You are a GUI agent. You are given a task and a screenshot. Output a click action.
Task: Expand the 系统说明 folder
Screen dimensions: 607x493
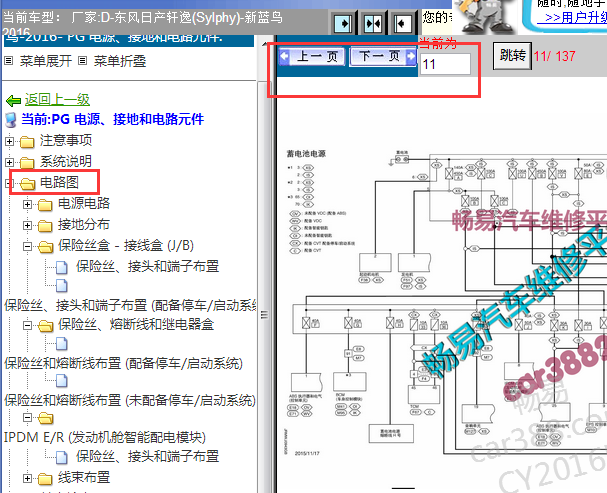tap(10, 162)
